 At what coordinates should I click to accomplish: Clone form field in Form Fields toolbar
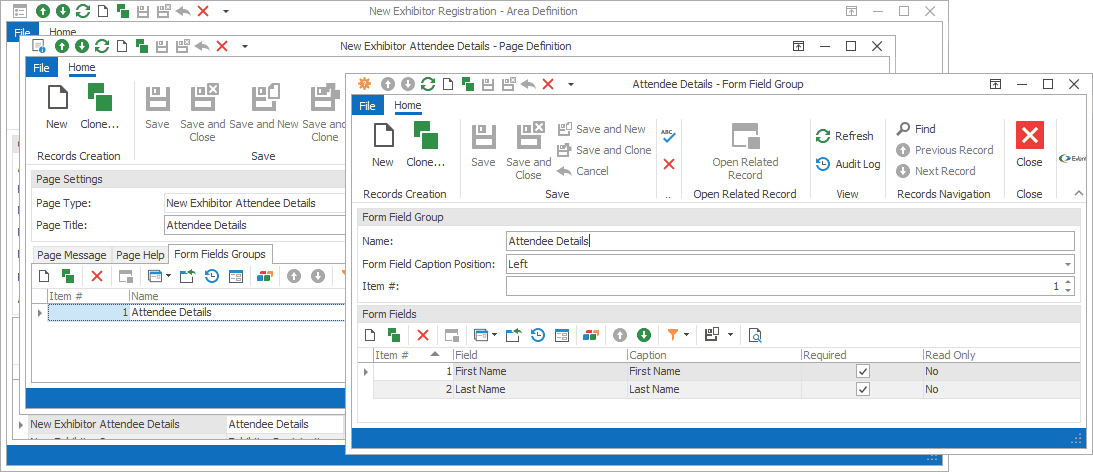click(x=394, y=335)
